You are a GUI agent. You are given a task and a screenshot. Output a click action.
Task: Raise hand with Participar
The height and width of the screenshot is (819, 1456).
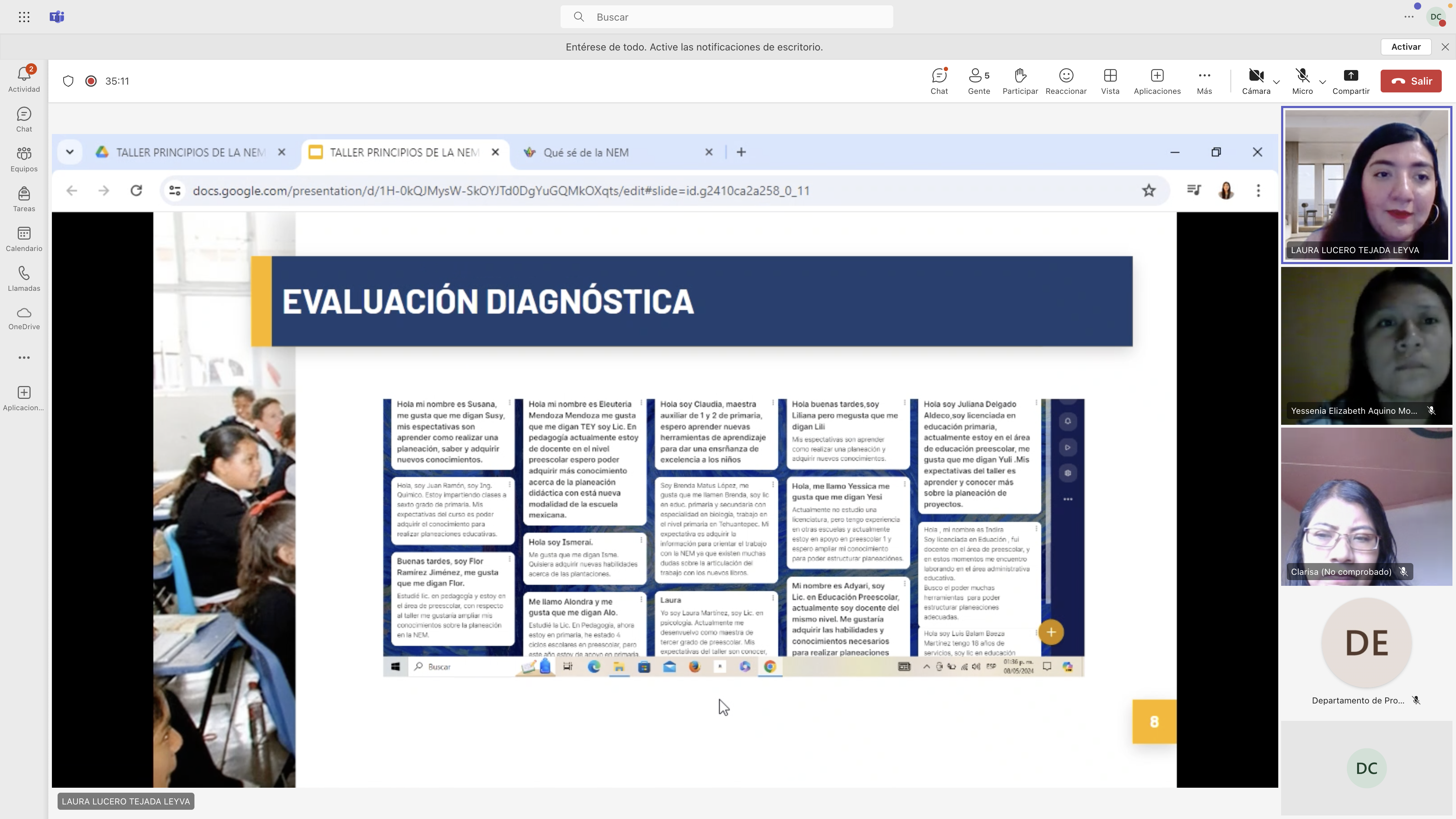1020,81
